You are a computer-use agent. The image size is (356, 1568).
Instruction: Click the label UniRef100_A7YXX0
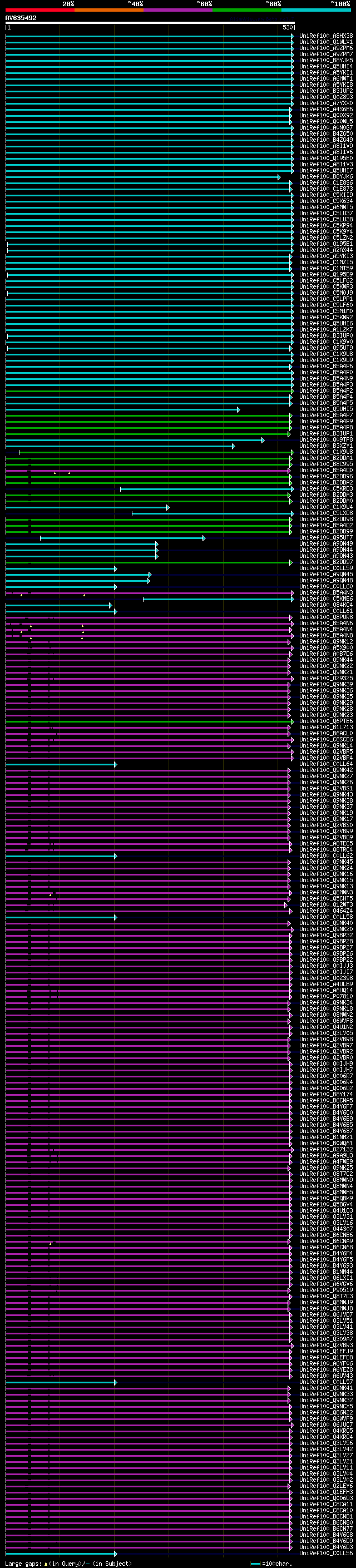click(325, 103)
